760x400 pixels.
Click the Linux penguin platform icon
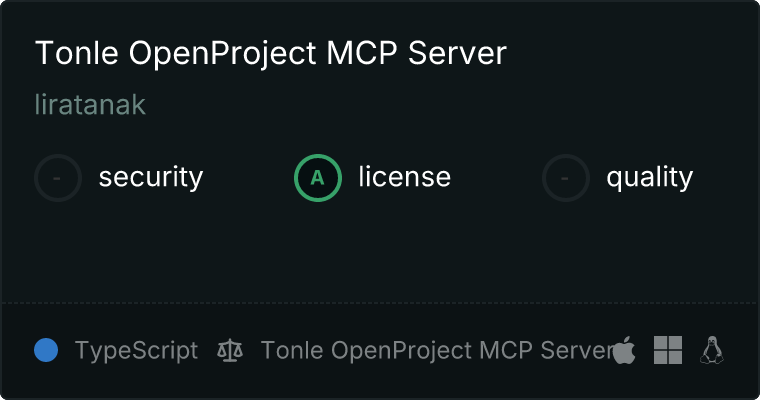click(x=712, y=350)
